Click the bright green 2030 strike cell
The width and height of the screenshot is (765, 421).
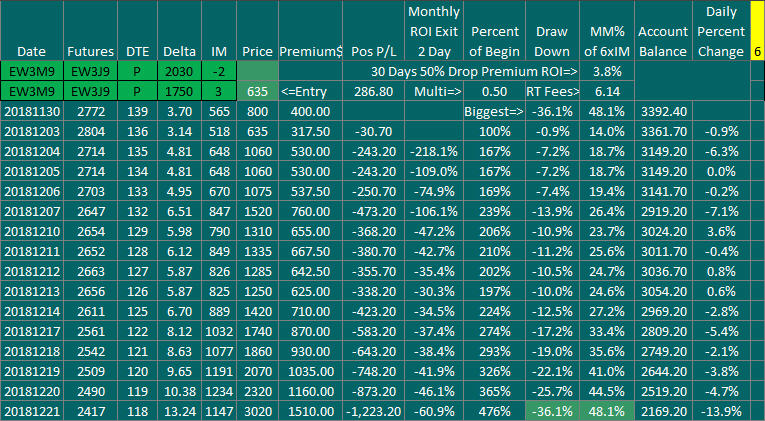pyautogui.click(x=179, y=71)
